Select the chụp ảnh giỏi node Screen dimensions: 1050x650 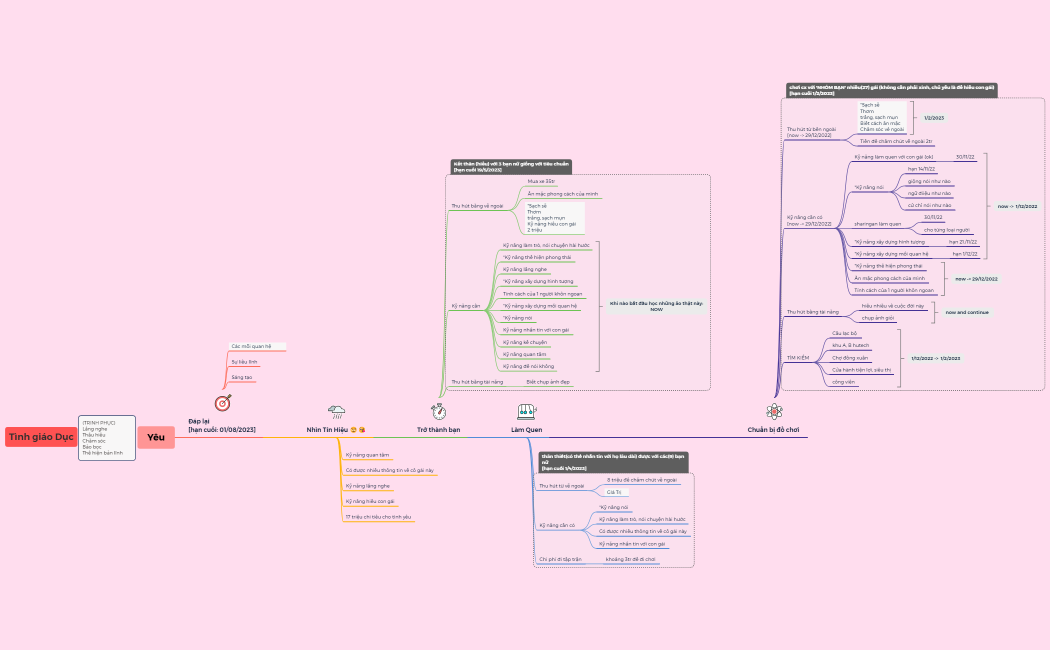(x=878, y=318)
